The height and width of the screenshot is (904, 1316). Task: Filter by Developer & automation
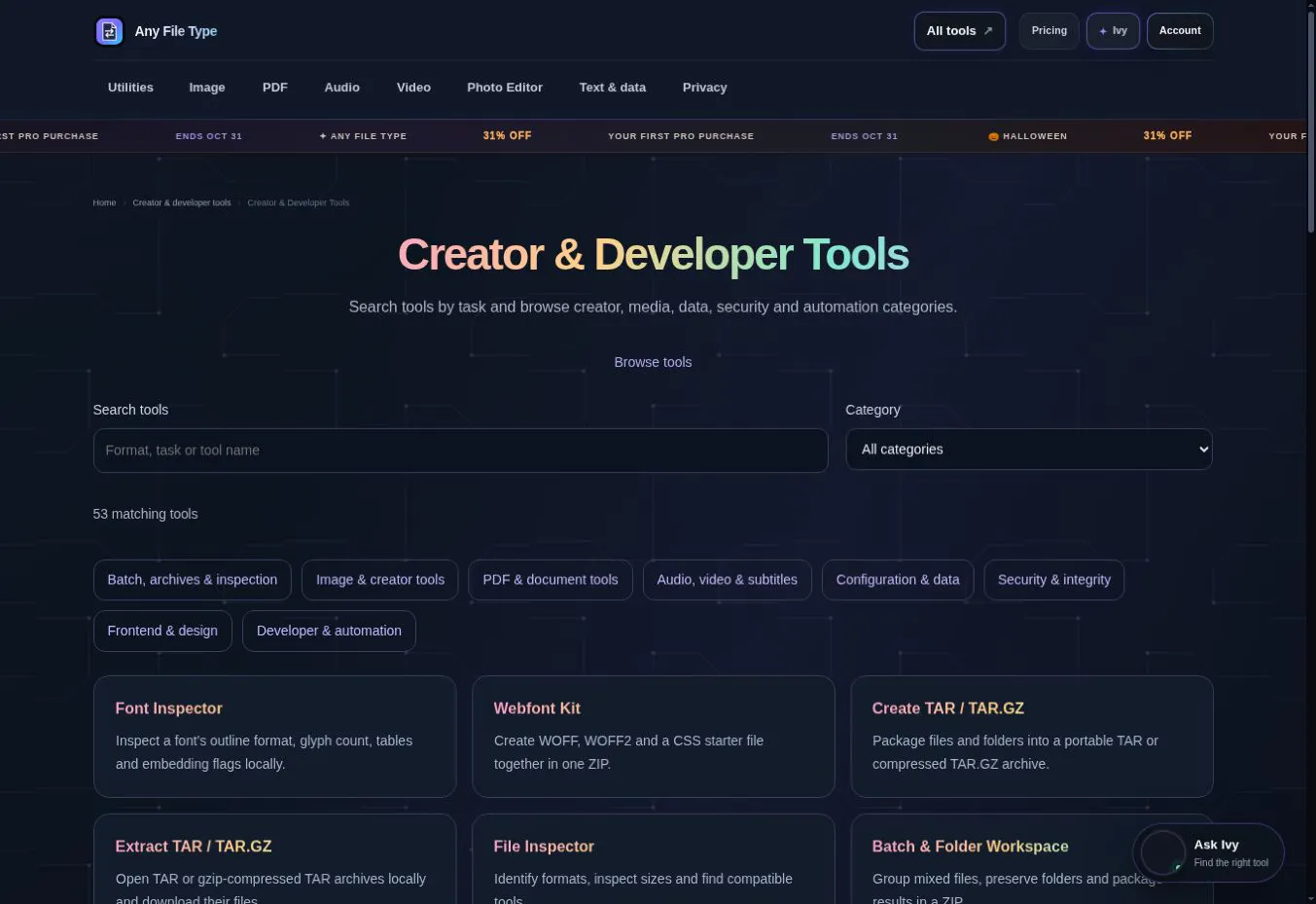click(x=329, y=631)
